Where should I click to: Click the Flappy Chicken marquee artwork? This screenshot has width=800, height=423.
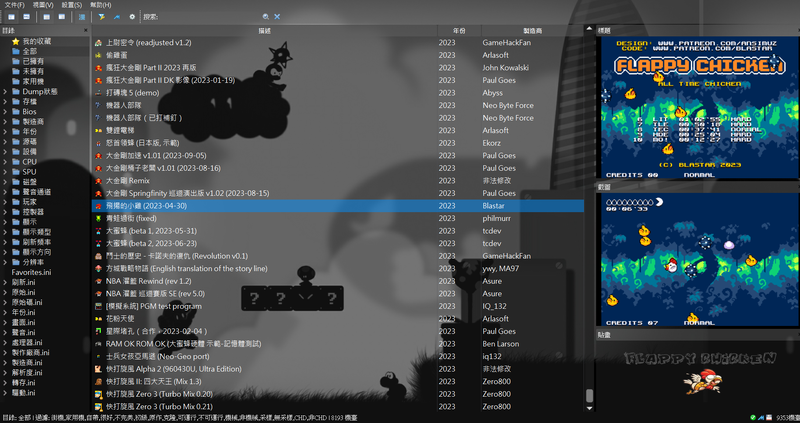click(701, 372)
